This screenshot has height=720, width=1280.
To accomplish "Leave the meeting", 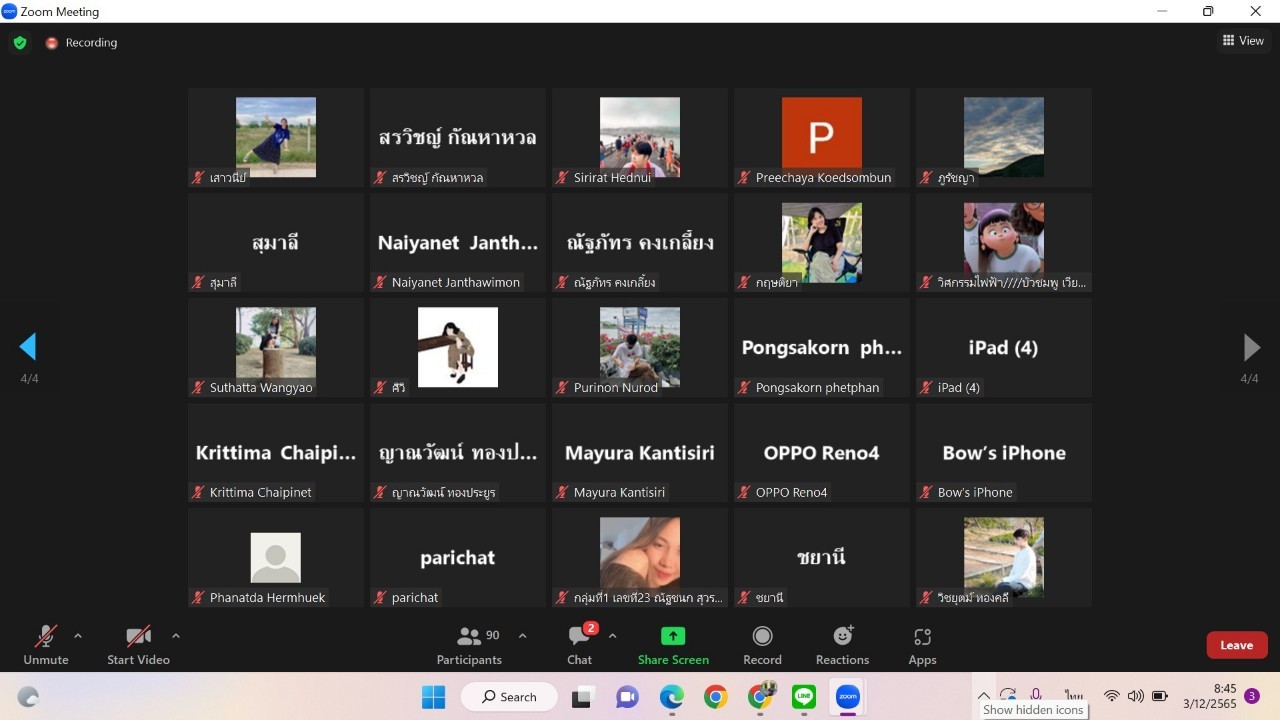I will (1236, 645).
